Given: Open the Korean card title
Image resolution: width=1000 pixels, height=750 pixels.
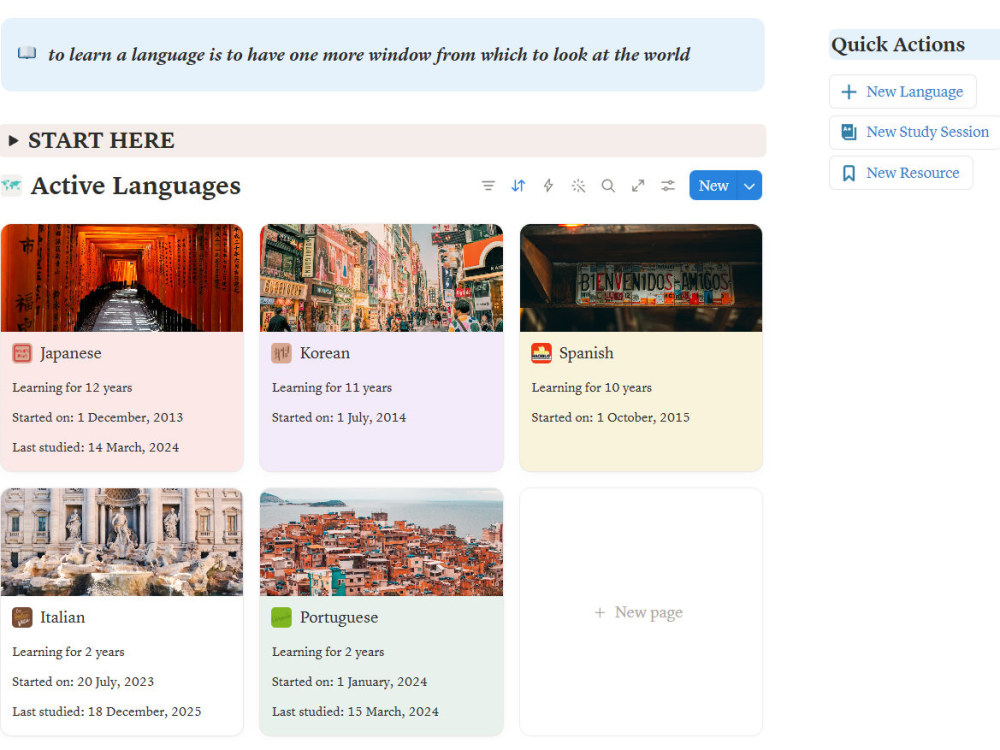Looking at the screenshot, I should click(325, 353).
